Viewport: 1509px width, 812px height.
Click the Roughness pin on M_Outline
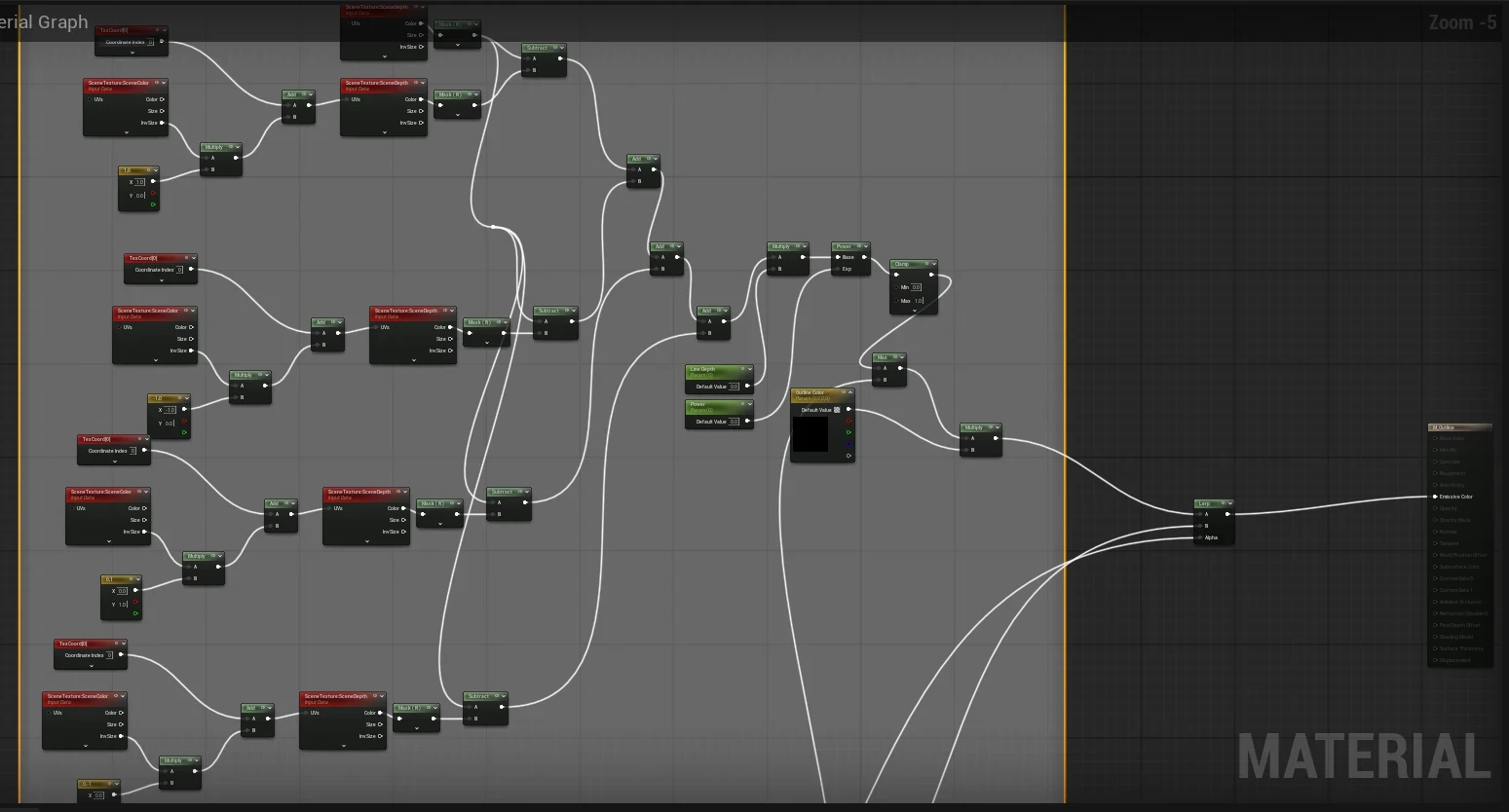click(1435, 473)
